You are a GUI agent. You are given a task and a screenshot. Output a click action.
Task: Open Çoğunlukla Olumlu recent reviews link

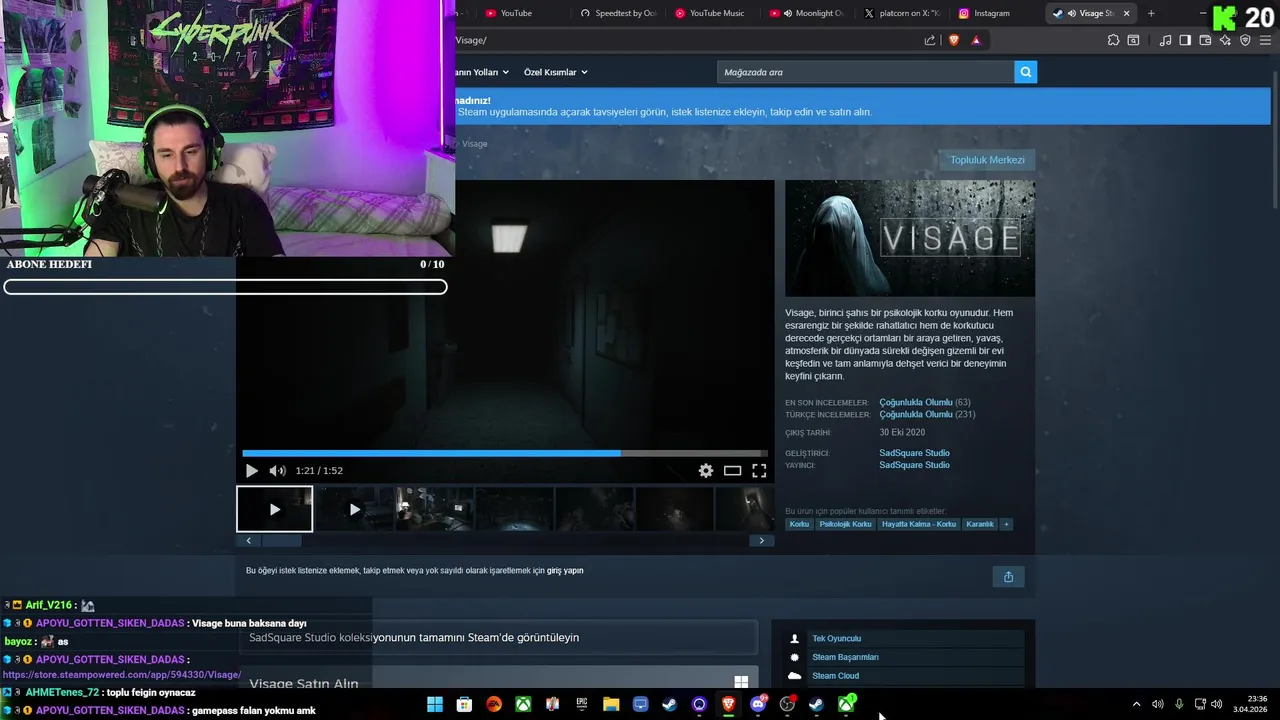pos(916,402)
